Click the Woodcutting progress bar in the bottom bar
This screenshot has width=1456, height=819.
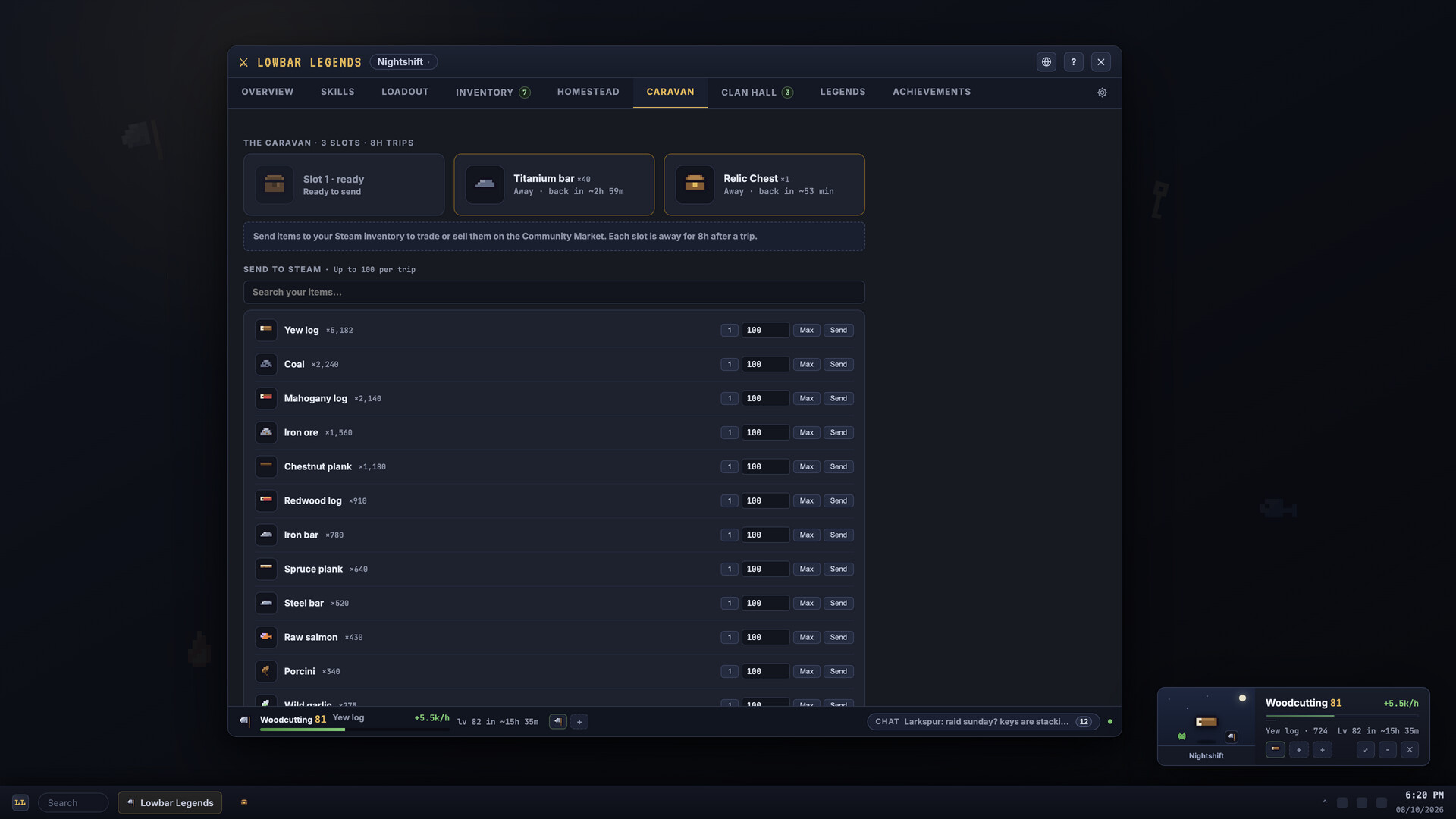[354, 730]
